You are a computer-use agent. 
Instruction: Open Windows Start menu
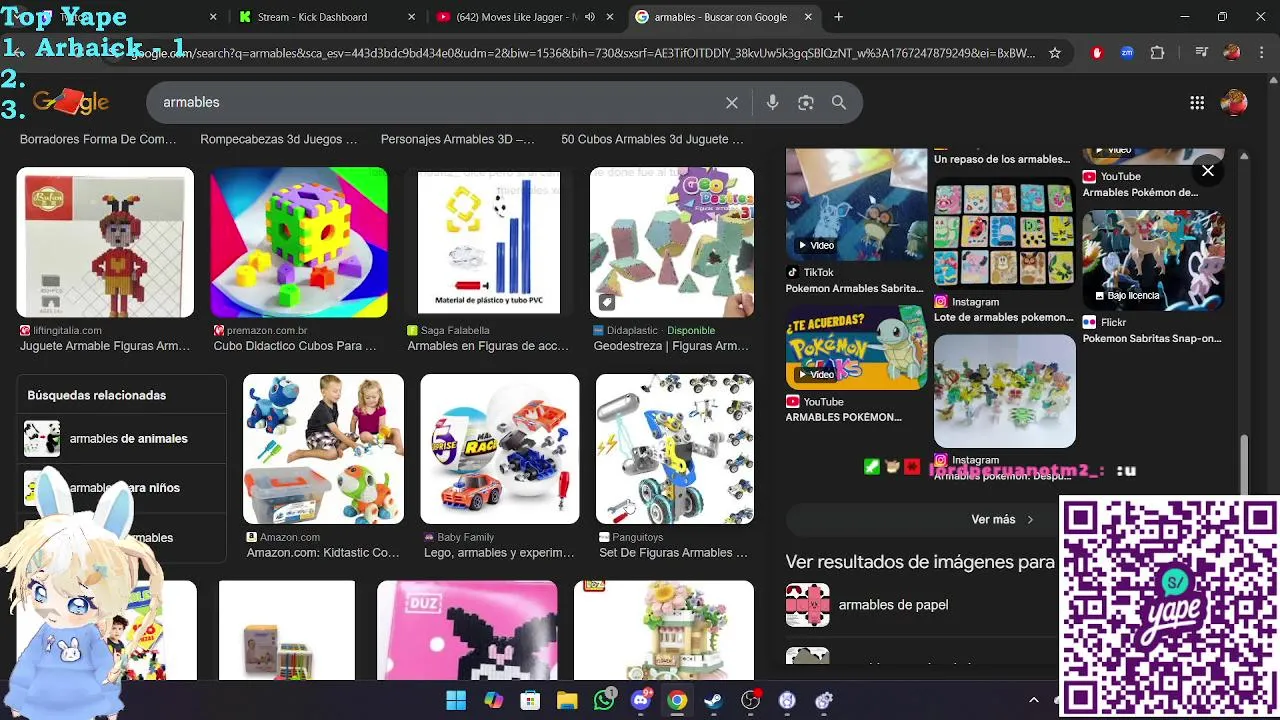point(456,700)
